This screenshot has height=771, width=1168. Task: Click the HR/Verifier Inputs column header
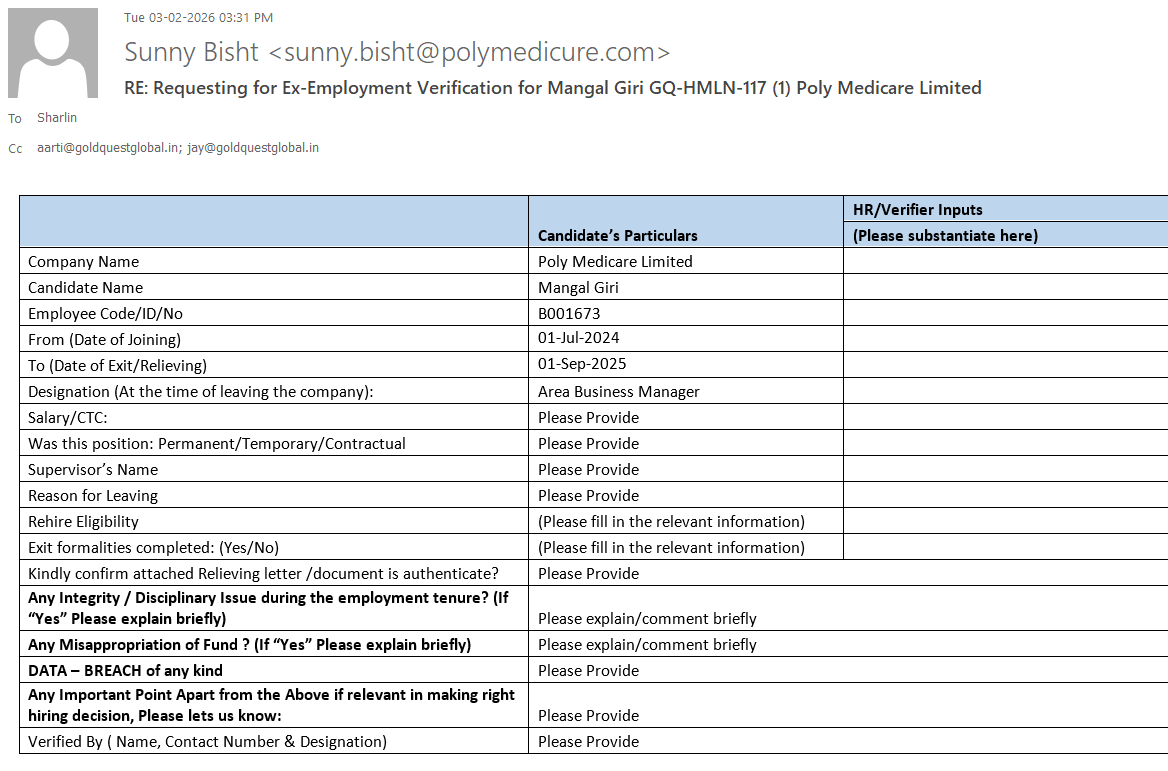917,210
